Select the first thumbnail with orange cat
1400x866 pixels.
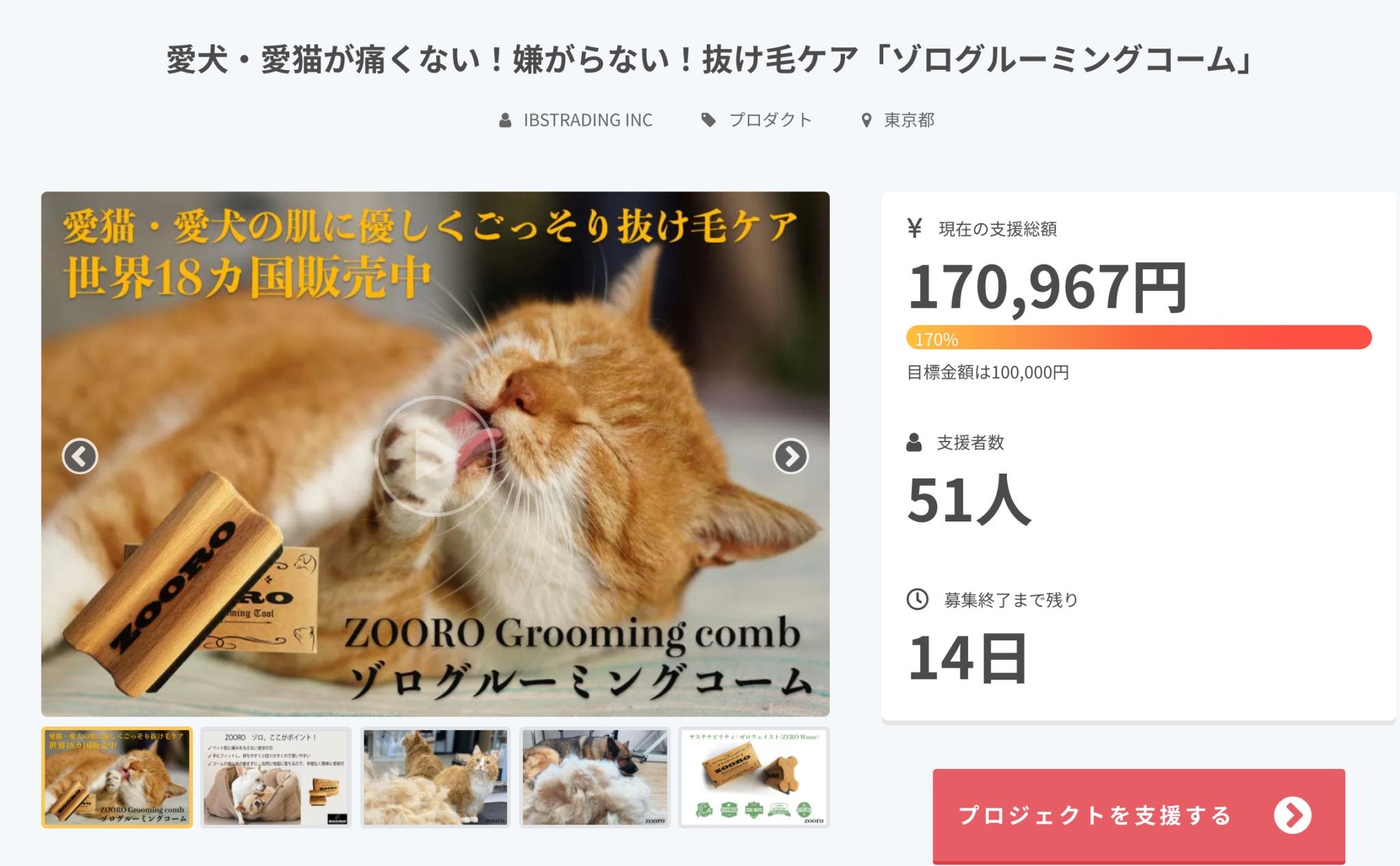click(x=117, y=777)
